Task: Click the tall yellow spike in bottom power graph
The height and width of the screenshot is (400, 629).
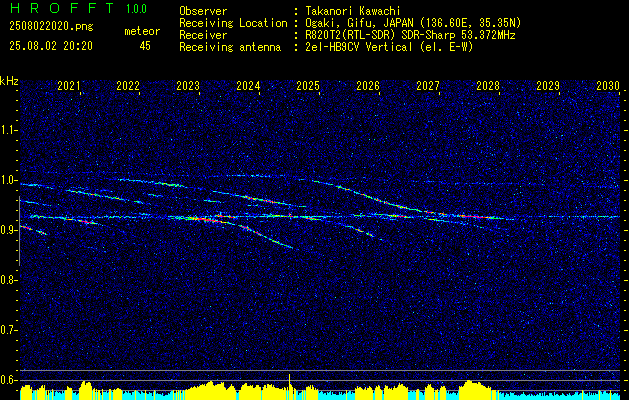Action: [x=289, y=387]
